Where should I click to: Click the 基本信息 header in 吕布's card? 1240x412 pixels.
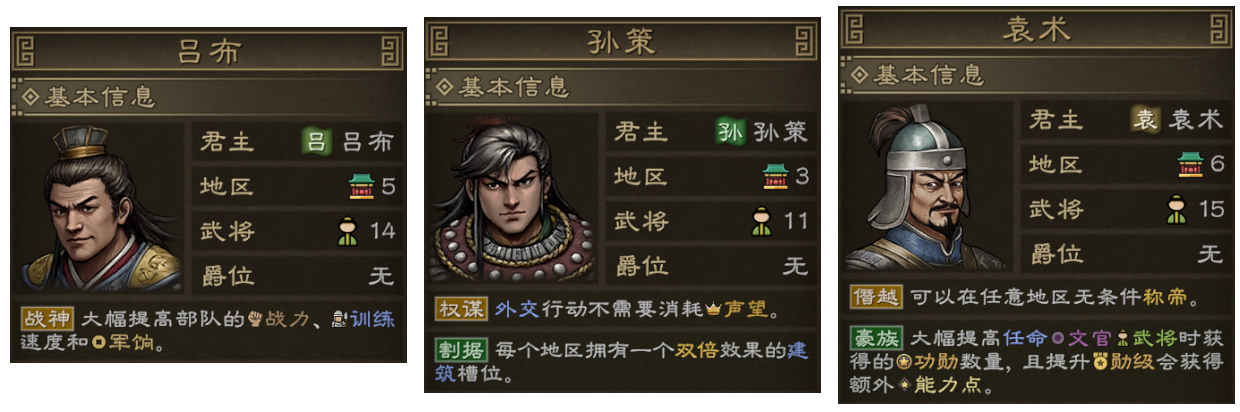(88, 97)
